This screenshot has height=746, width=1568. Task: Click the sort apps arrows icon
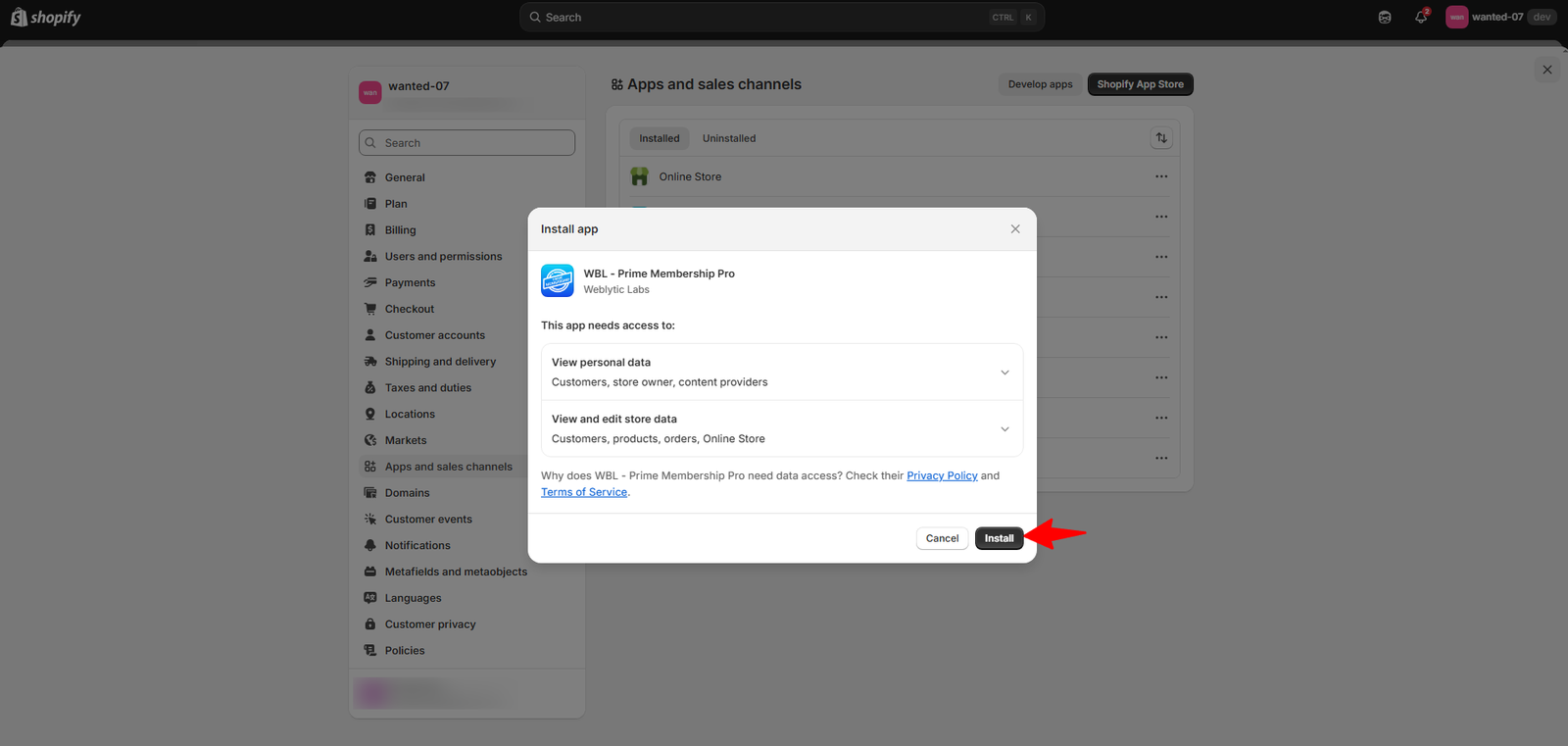[x=1161, y=138]
